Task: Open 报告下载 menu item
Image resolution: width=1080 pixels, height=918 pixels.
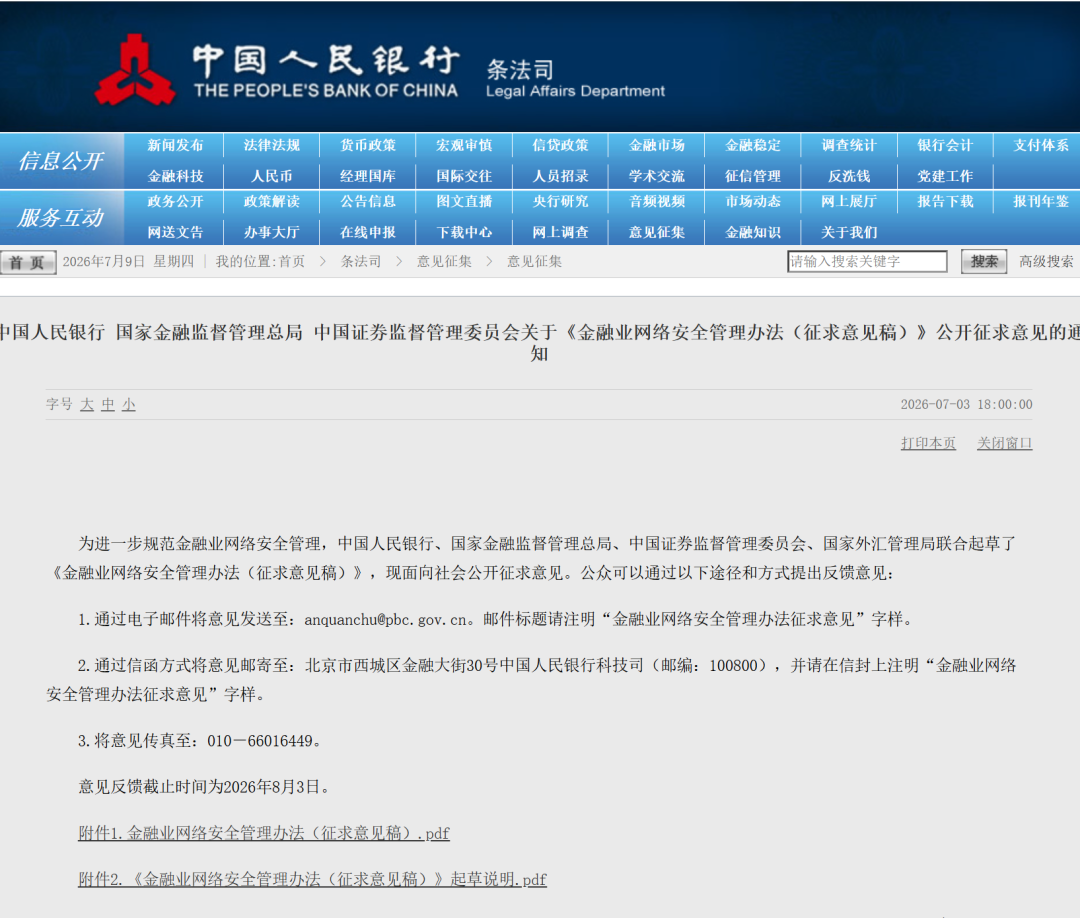Action: click(945, 202)
